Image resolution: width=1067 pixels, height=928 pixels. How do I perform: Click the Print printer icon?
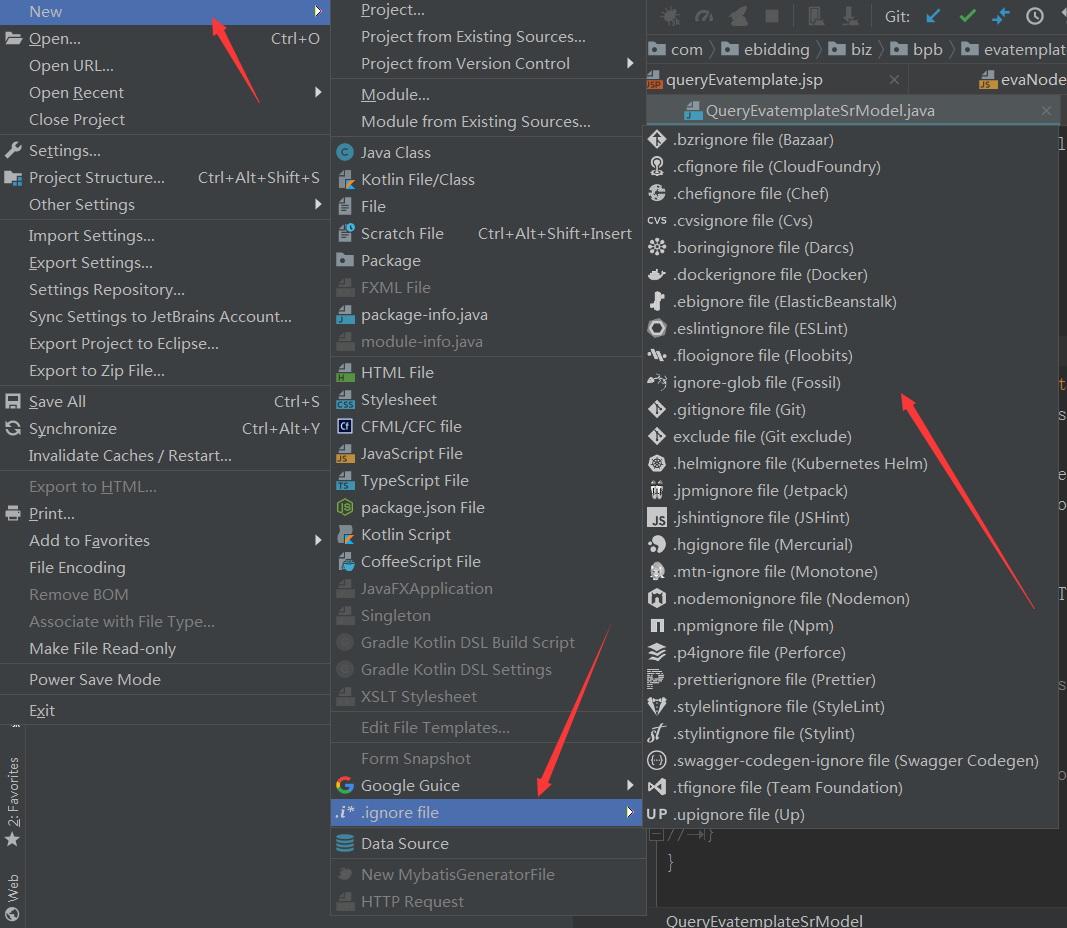pyautogui.click(x=13, y=514)
